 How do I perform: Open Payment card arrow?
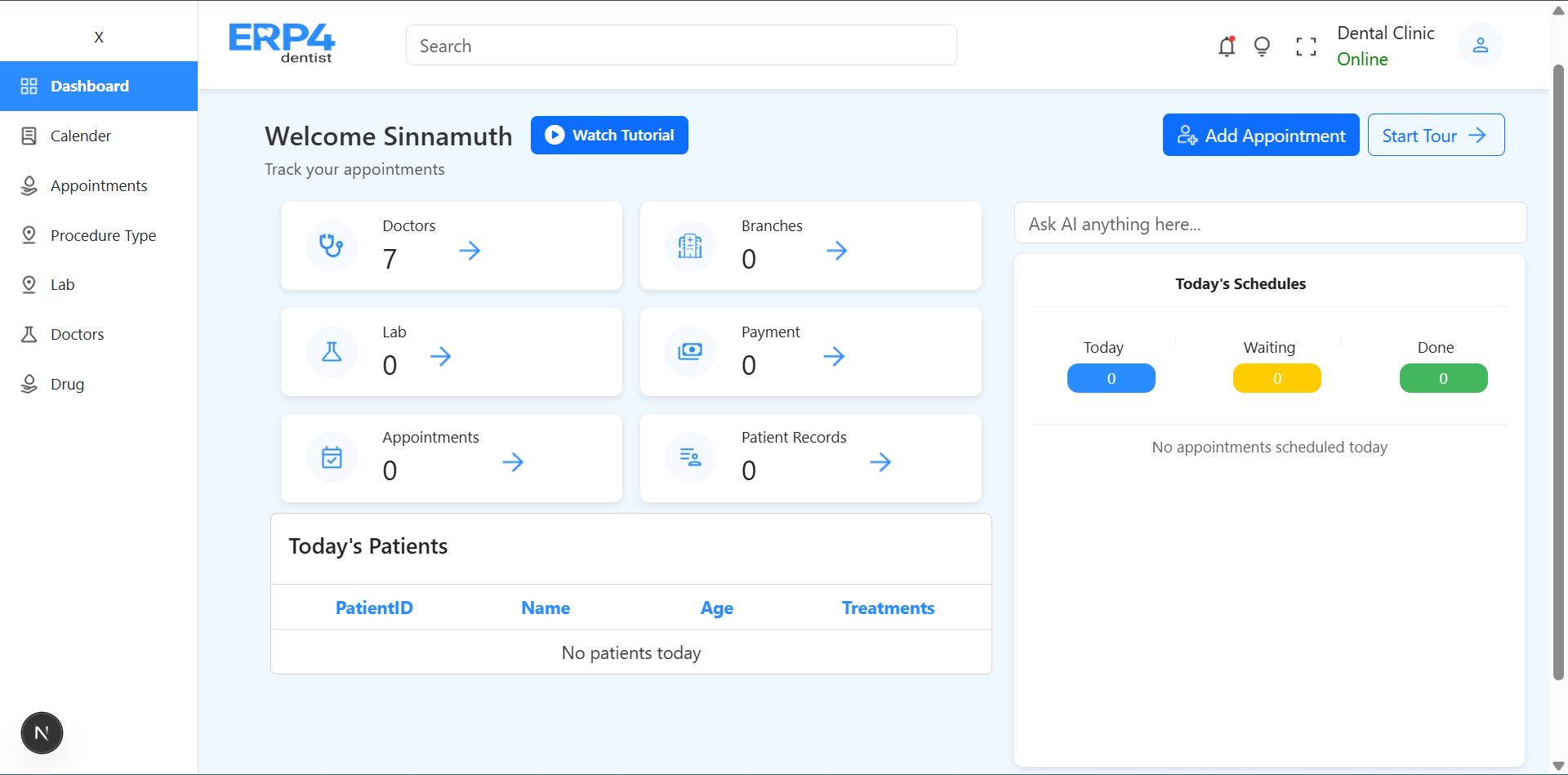(x=834, y=356)
